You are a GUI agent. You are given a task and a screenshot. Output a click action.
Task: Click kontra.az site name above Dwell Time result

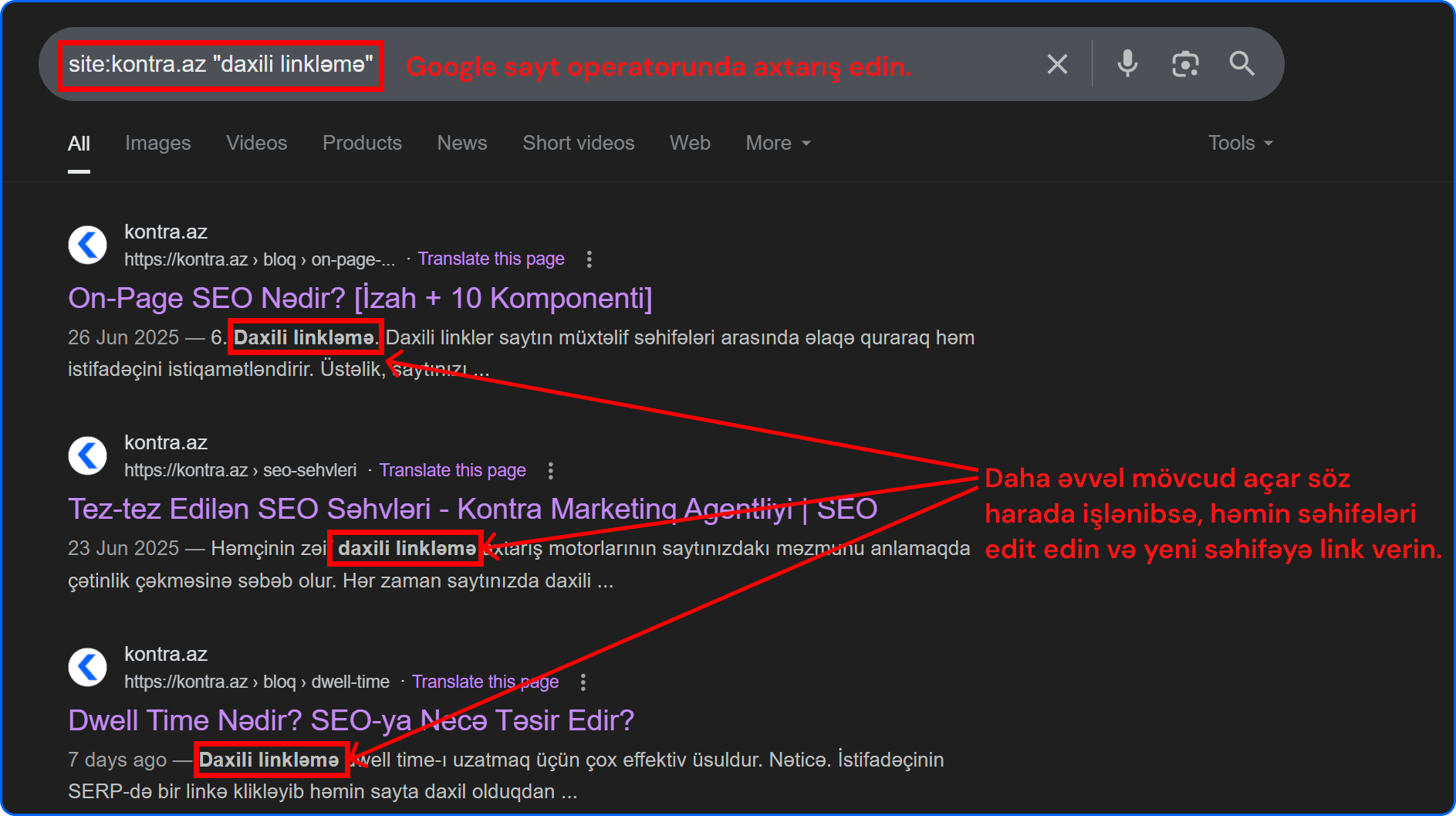(166, 655)
